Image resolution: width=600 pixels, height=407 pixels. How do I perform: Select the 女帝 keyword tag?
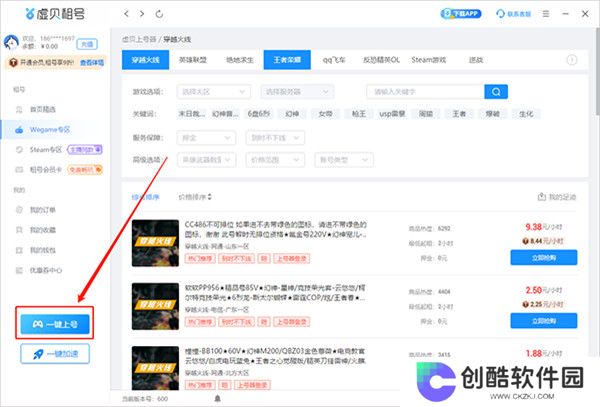coord(325,114)
